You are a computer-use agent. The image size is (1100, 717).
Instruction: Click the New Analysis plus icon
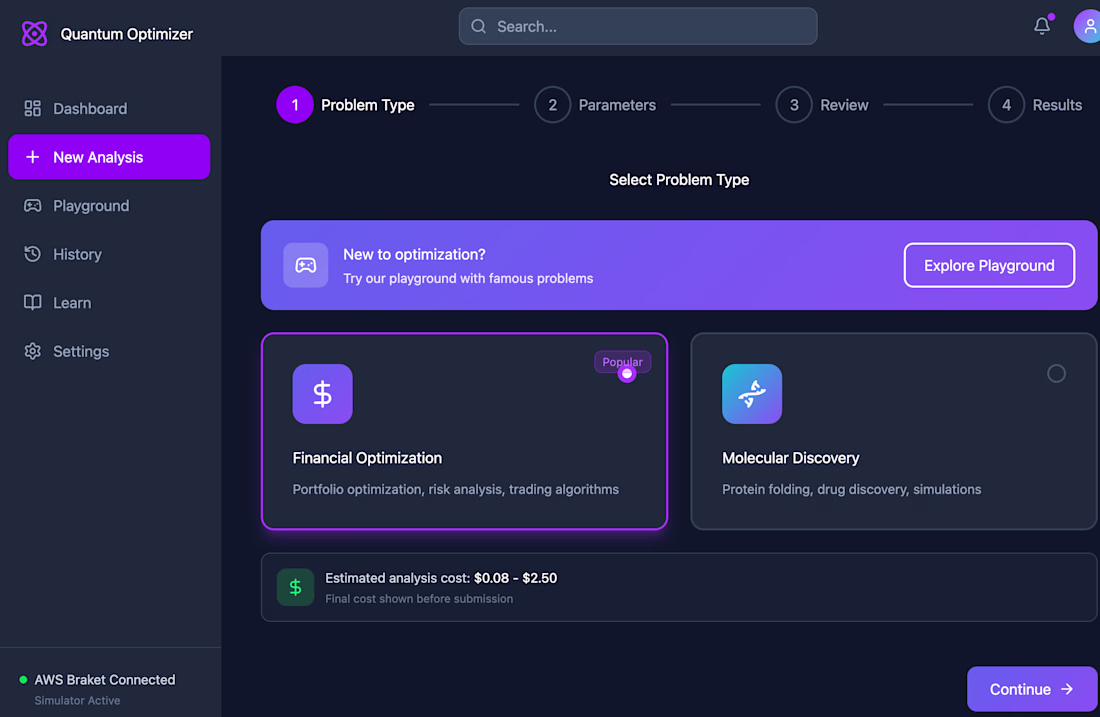[32, 157]
